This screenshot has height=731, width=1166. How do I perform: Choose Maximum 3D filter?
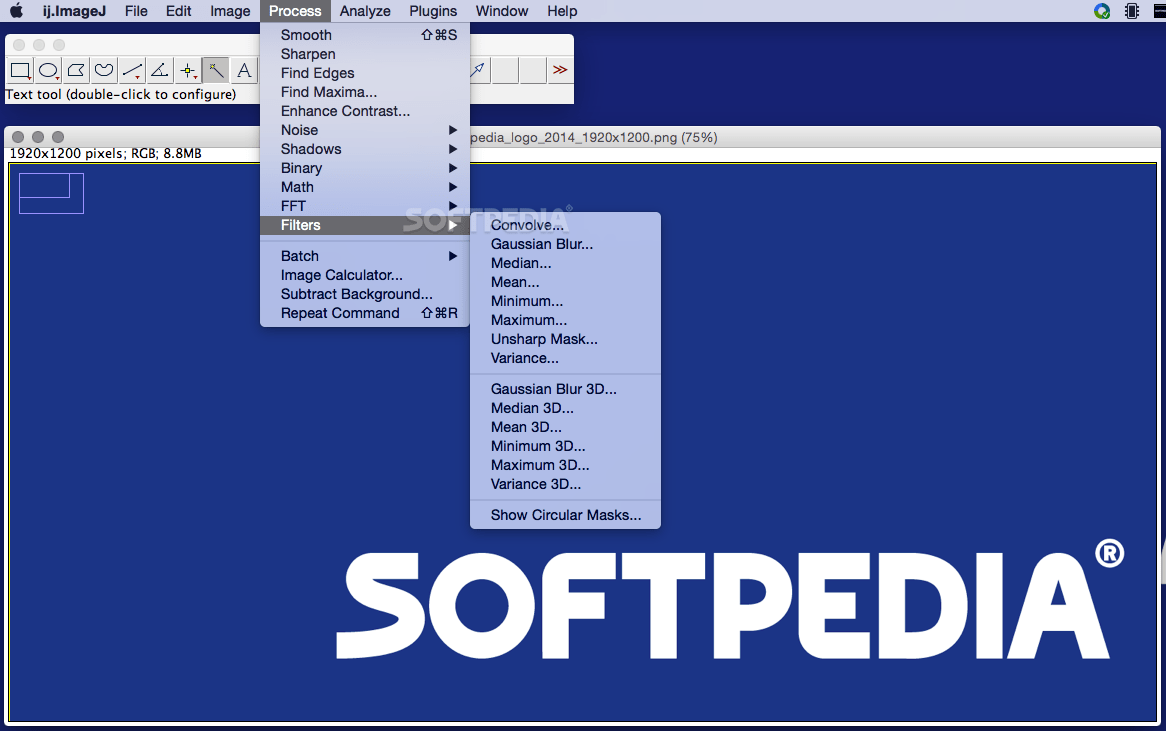[565, 466]
